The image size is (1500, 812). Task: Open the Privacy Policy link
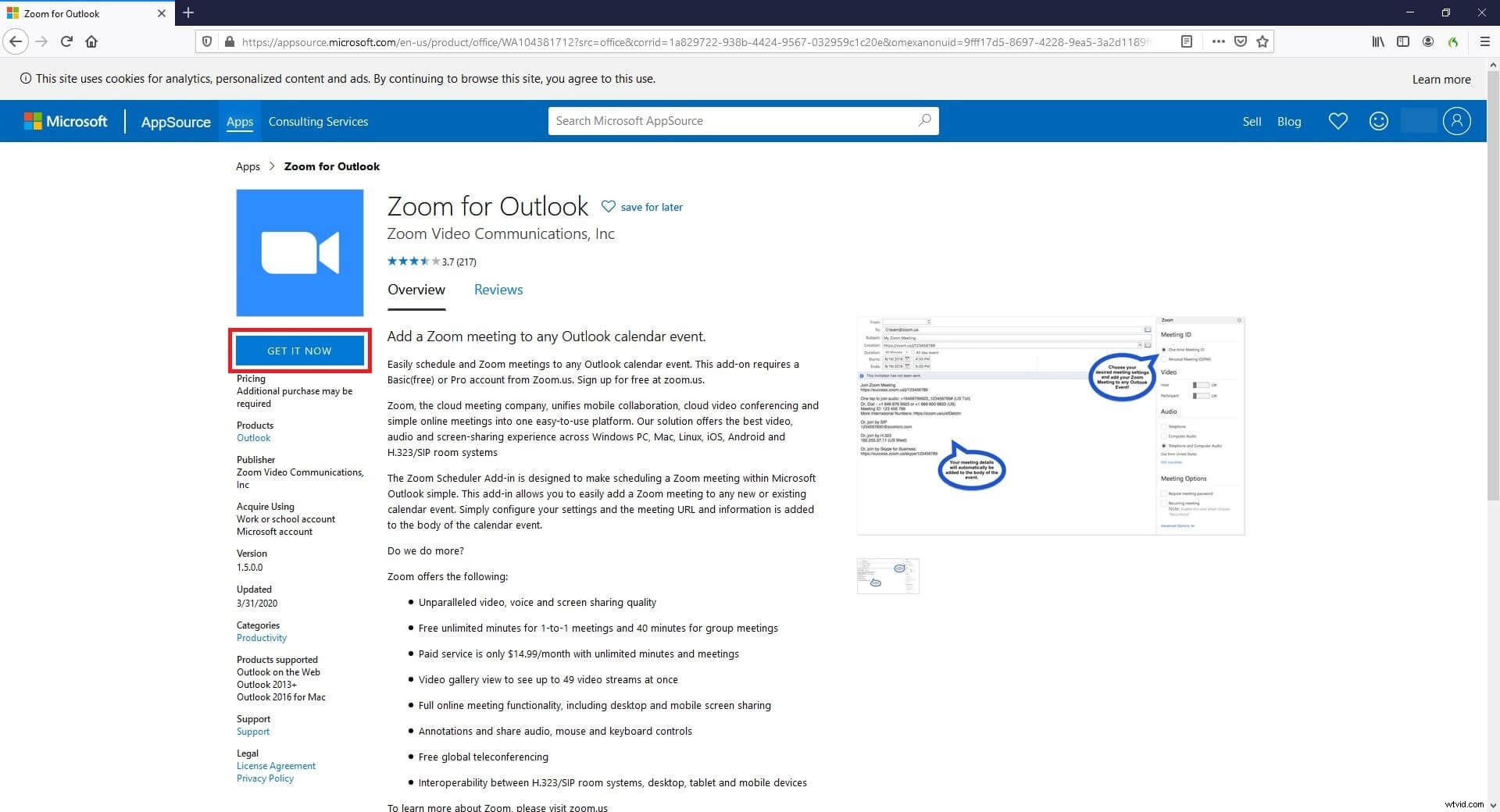[x=265, y=778]
